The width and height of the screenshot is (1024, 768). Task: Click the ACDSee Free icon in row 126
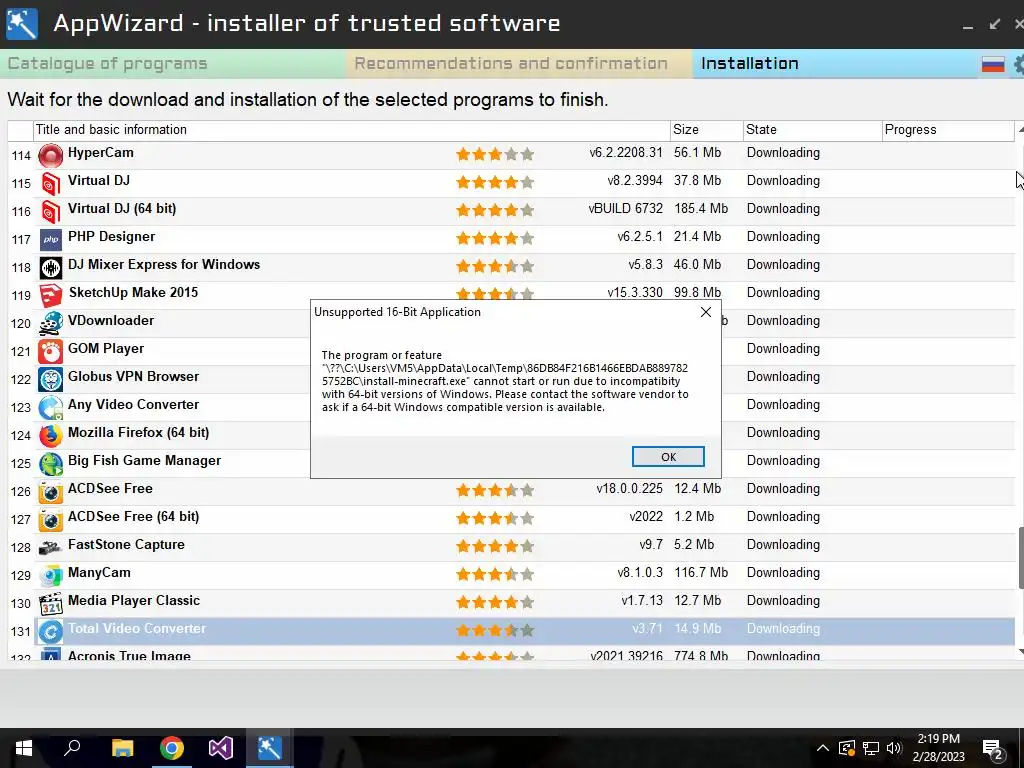tap(50, 492)
